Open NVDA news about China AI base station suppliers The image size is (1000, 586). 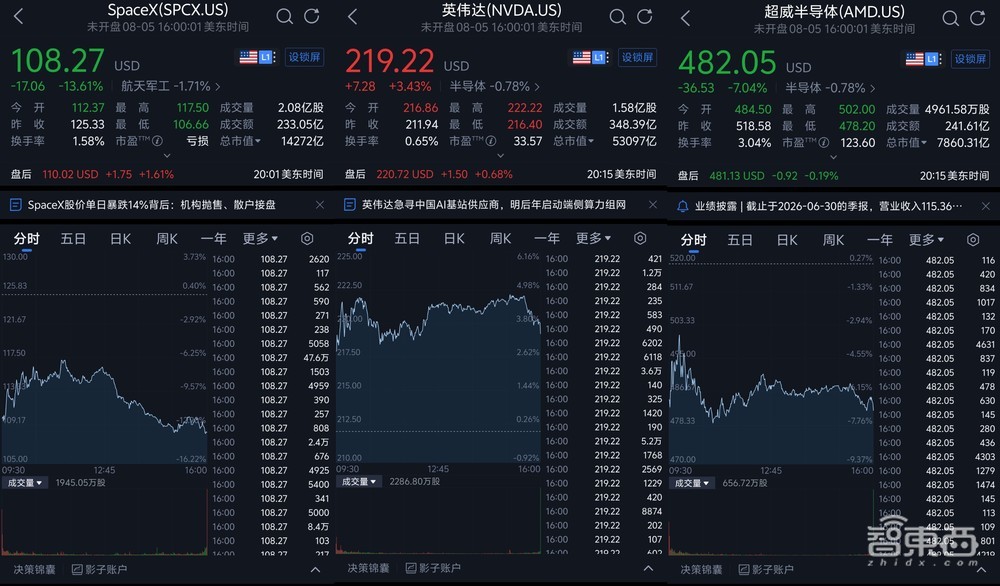coord(494,205)
